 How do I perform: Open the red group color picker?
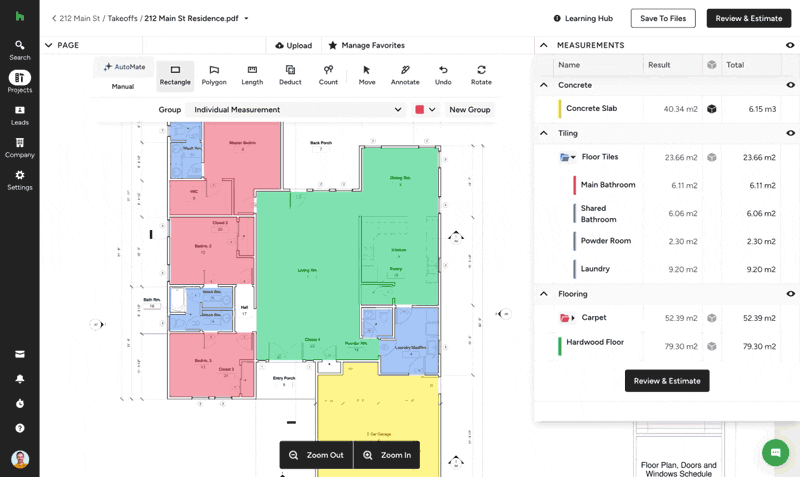point(426,109)
